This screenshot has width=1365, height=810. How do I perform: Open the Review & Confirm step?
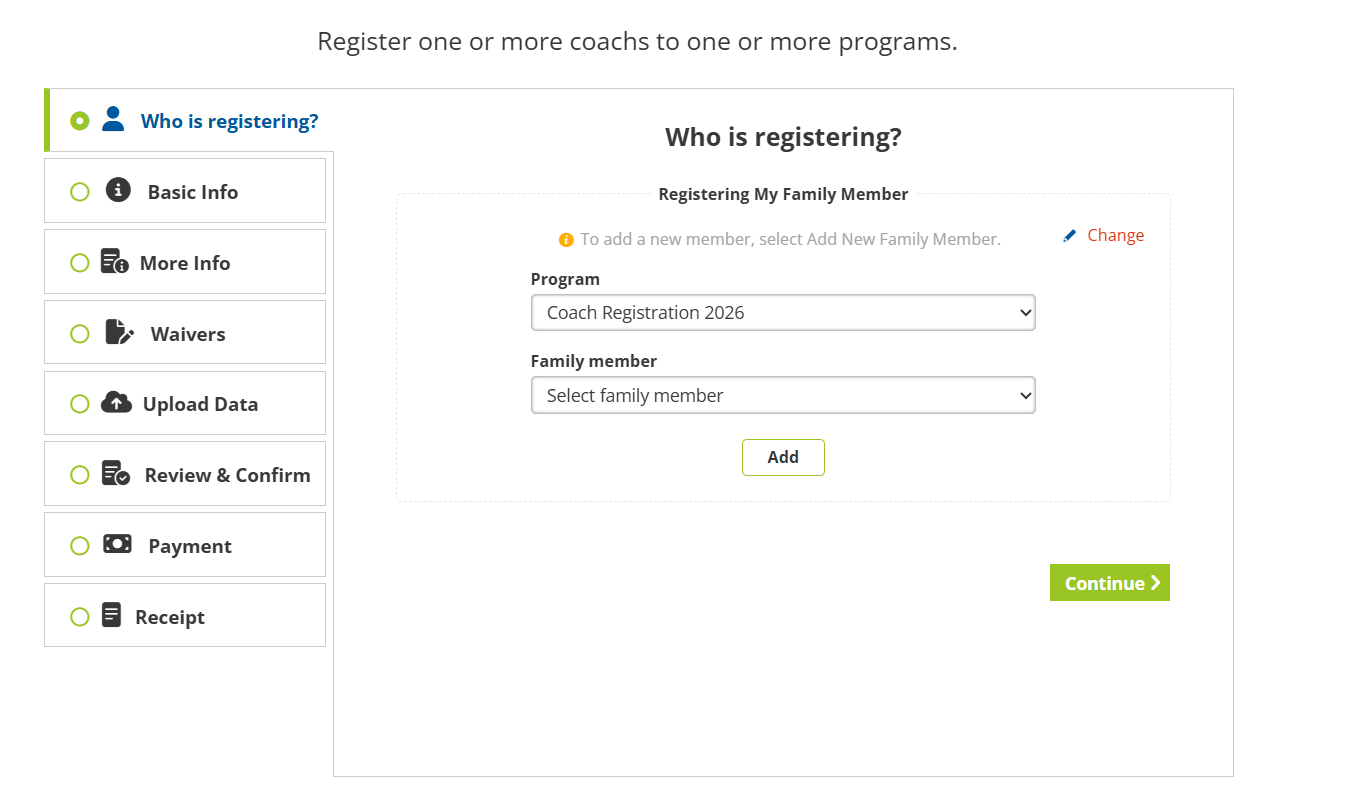(x=227, y=475)
